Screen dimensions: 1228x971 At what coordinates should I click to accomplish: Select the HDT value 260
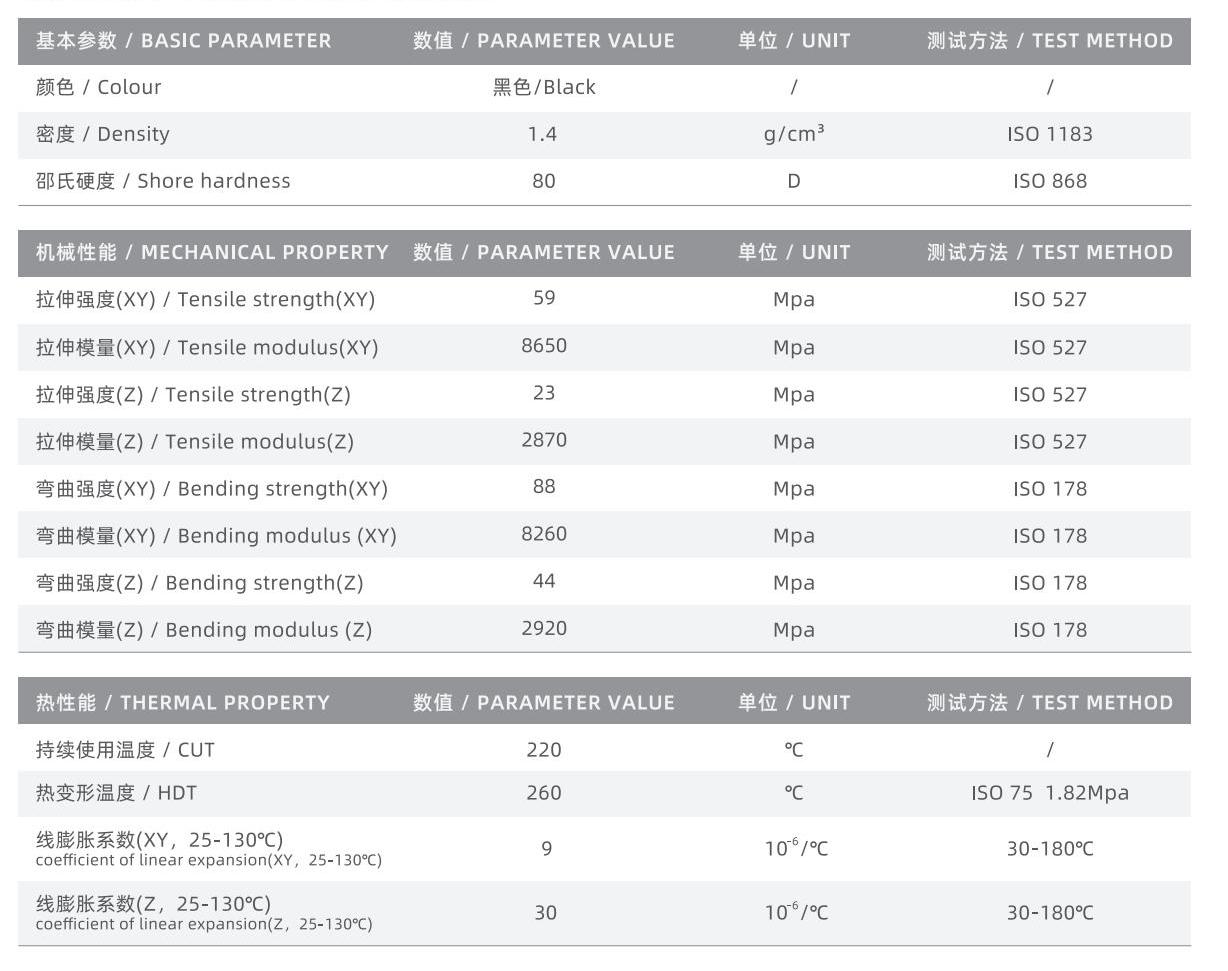544,793
